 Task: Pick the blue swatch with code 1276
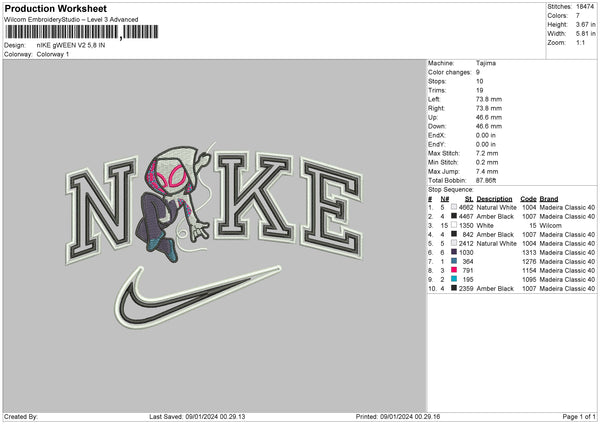[454, 261]
